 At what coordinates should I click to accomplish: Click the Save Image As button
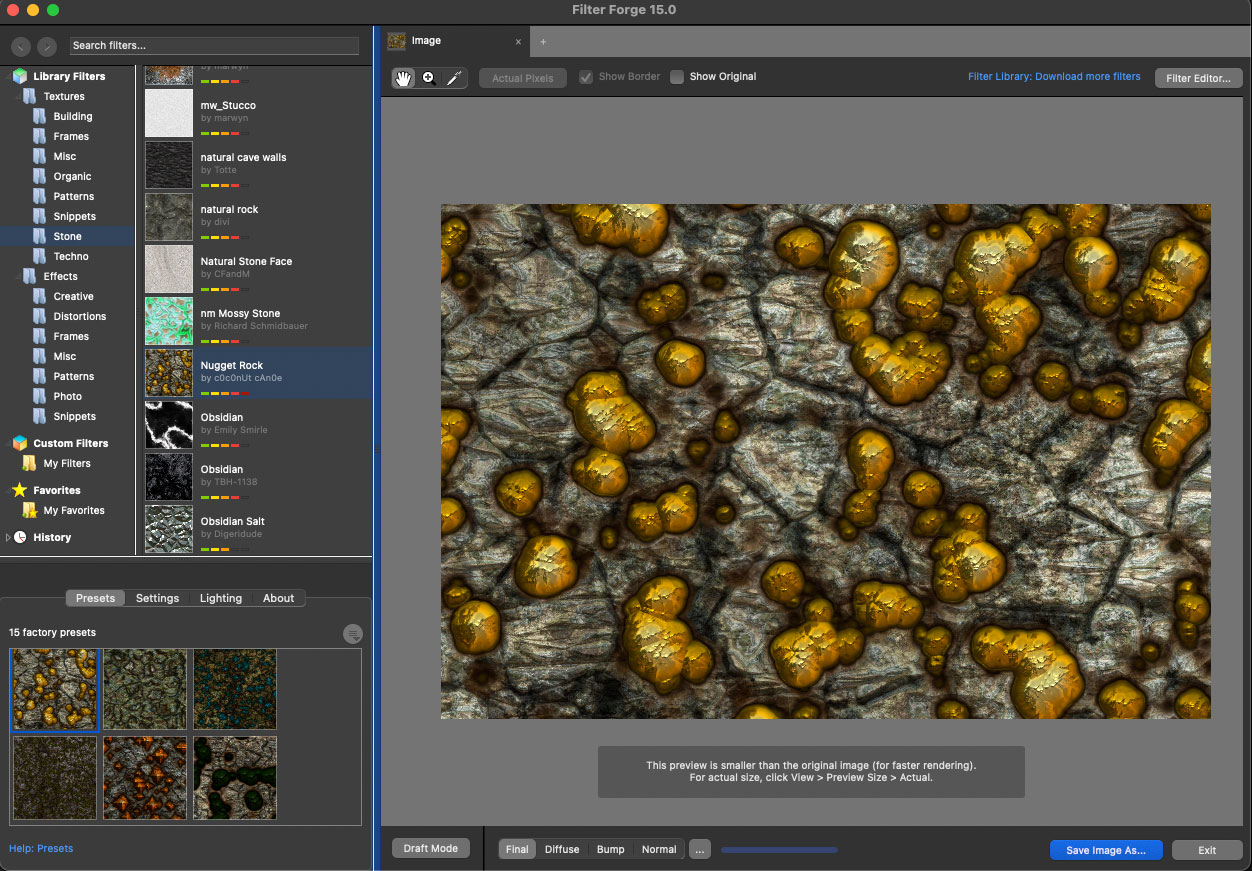point(1105,850)
